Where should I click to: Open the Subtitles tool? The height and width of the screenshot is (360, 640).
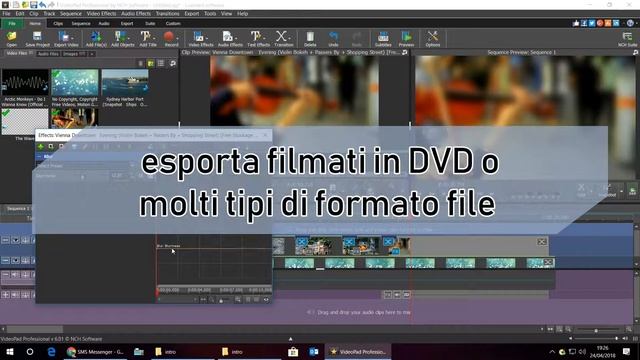[x=383, y=39]
